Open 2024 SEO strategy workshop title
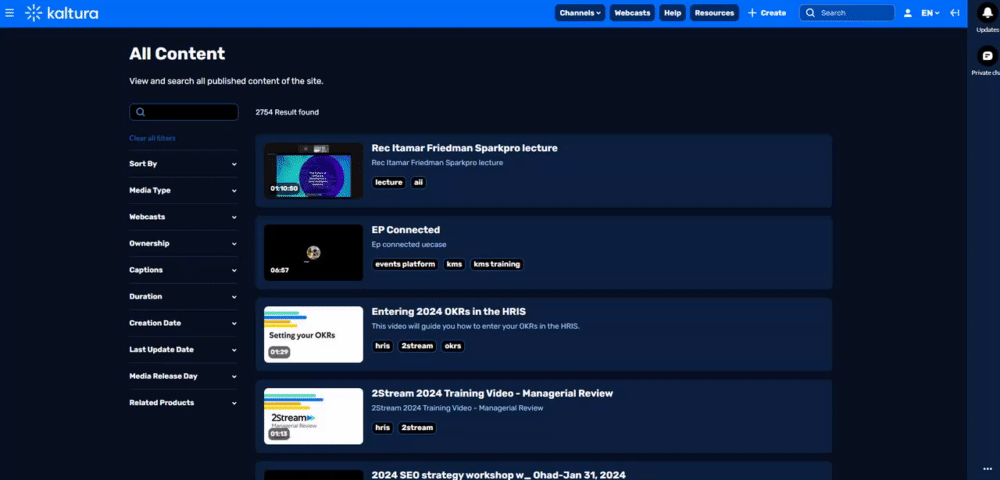The width and height of the screenshot is (1000, 480). [x=499, y=475]
